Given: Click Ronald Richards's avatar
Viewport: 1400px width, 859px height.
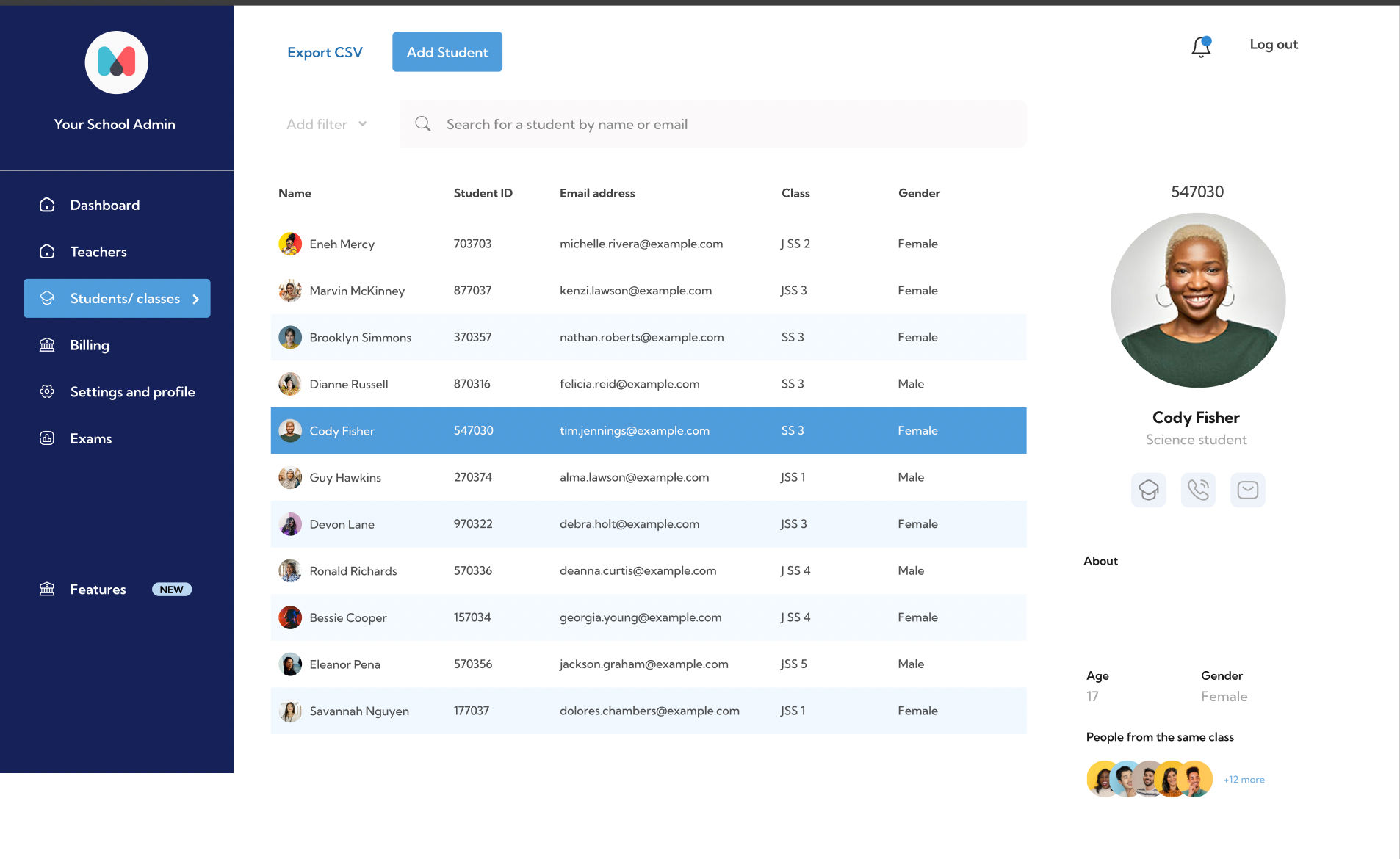Looking at the screenshot, I should pos(290,570).
